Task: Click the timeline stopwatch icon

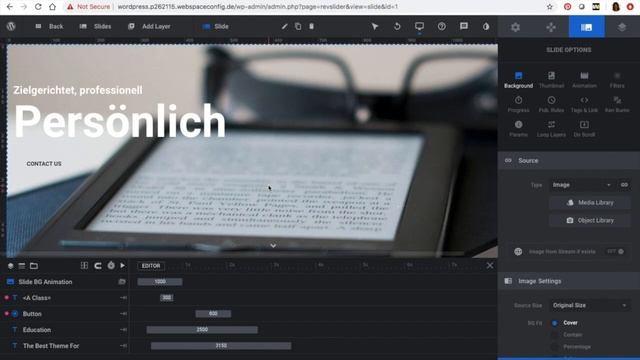Action: pyautogui.click(x=111, y=266)
